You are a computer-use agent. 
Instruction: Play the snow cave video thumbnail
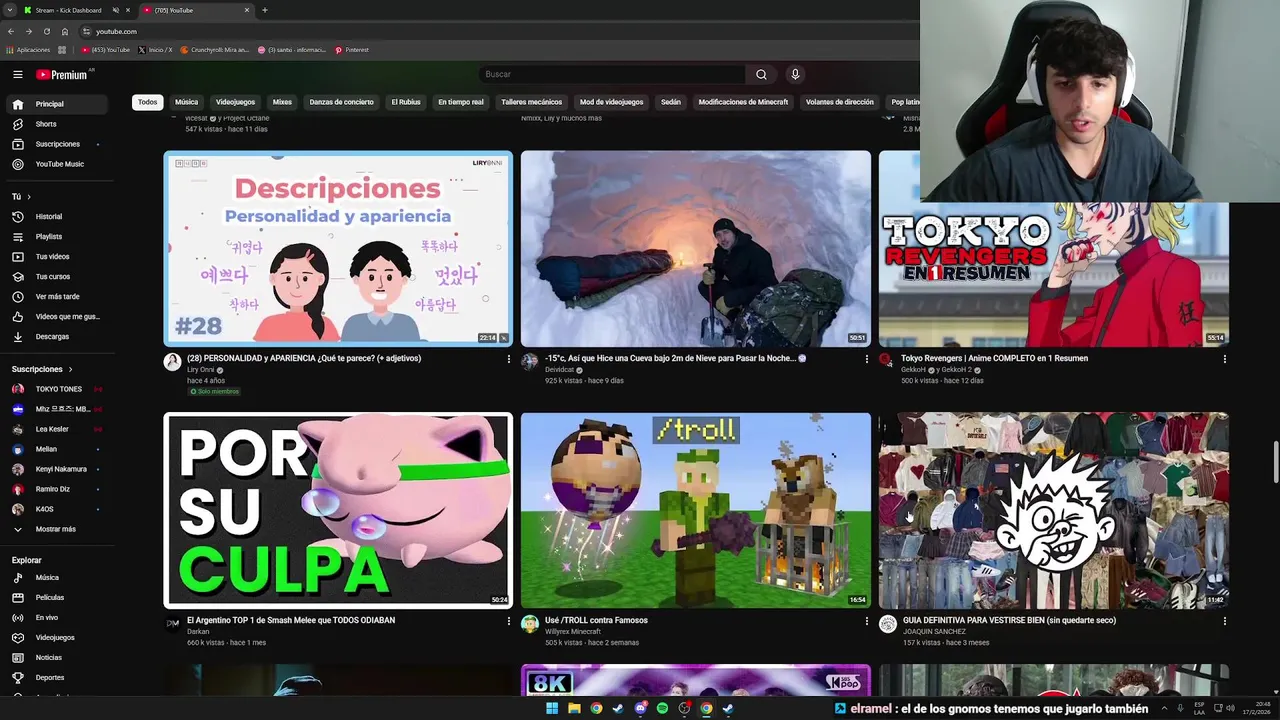(696, 248)
